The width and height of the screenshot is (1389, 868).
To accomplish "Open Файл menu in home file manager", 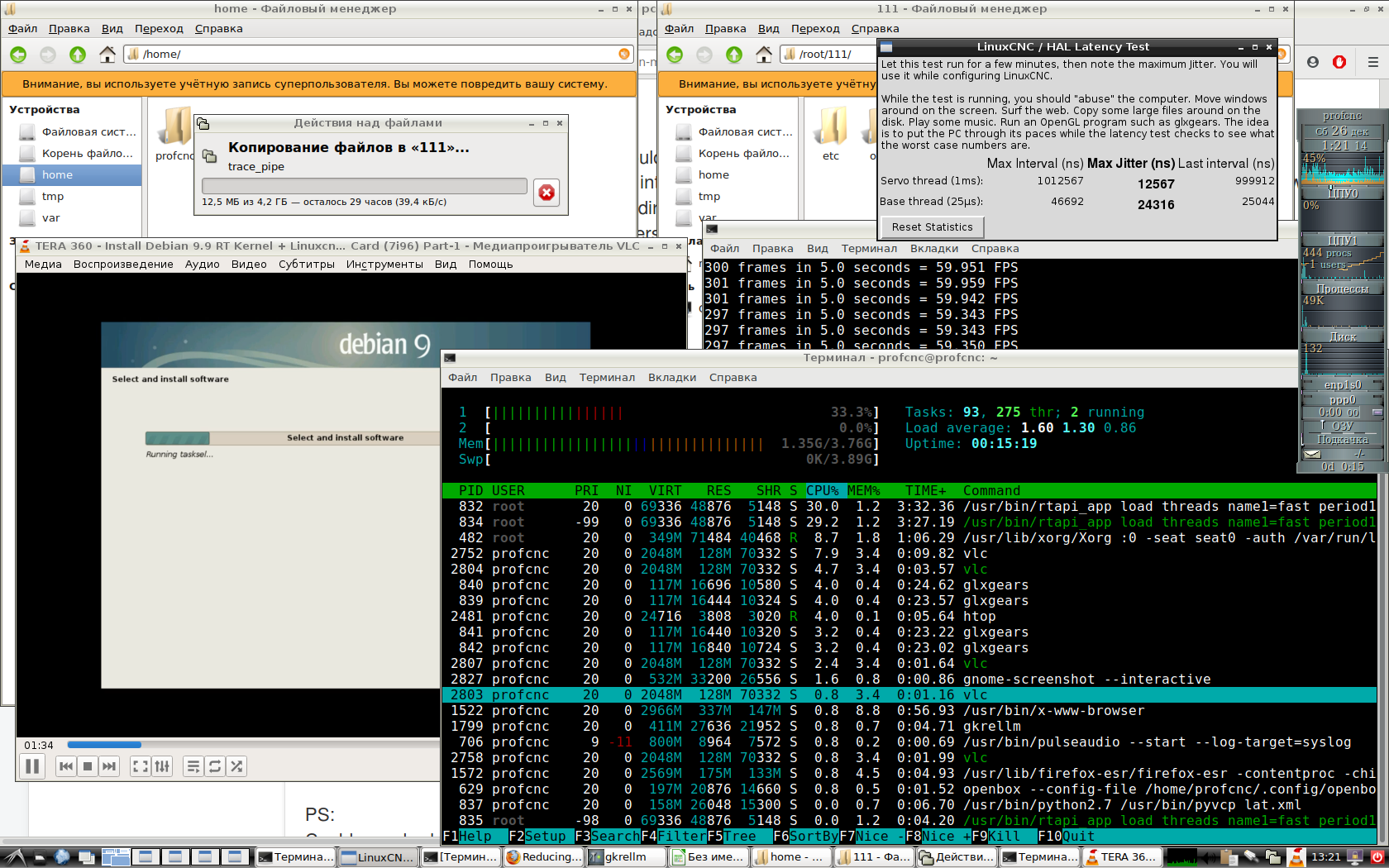I will click(x=23, y=29).
